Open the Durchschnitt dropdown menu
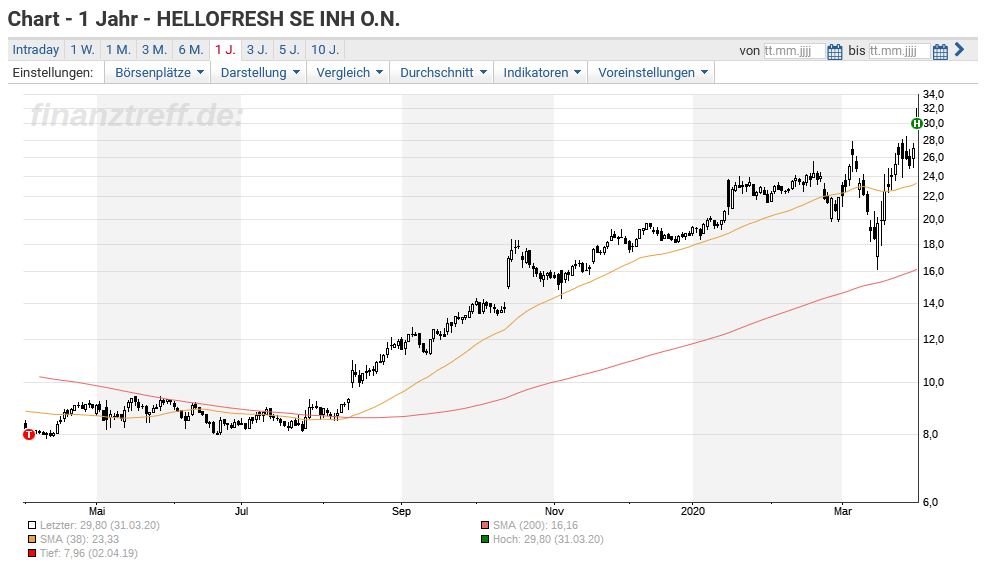 443,72
